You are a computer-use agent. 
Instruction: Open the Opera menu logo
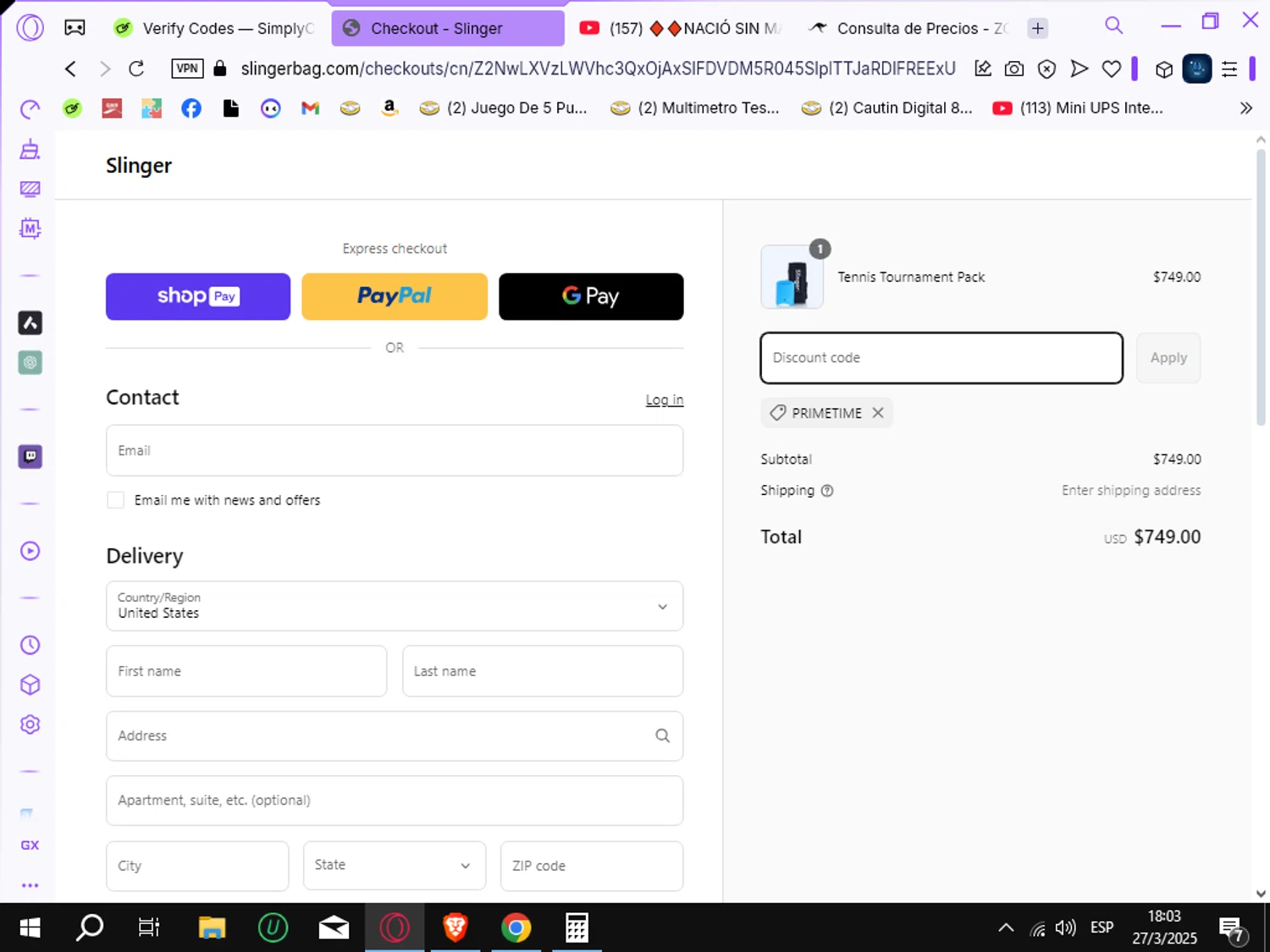point(30,28)
